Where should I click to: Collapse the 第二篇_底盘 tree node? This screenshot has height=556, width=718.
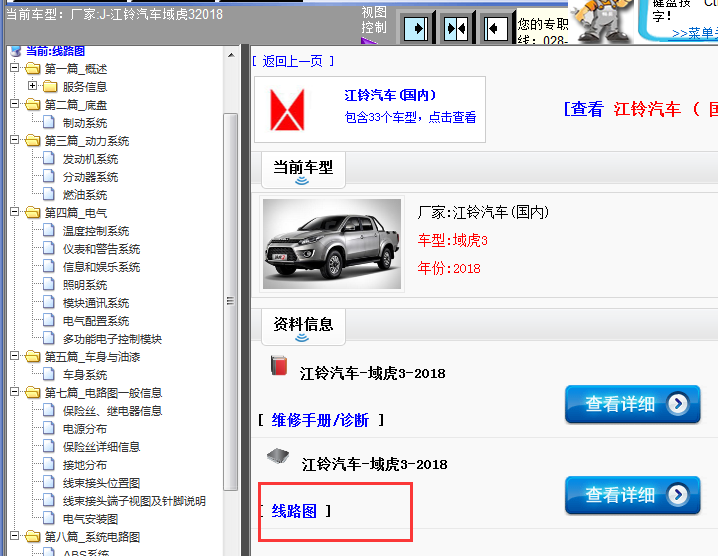pyautogui.click(x=15, y=104)
